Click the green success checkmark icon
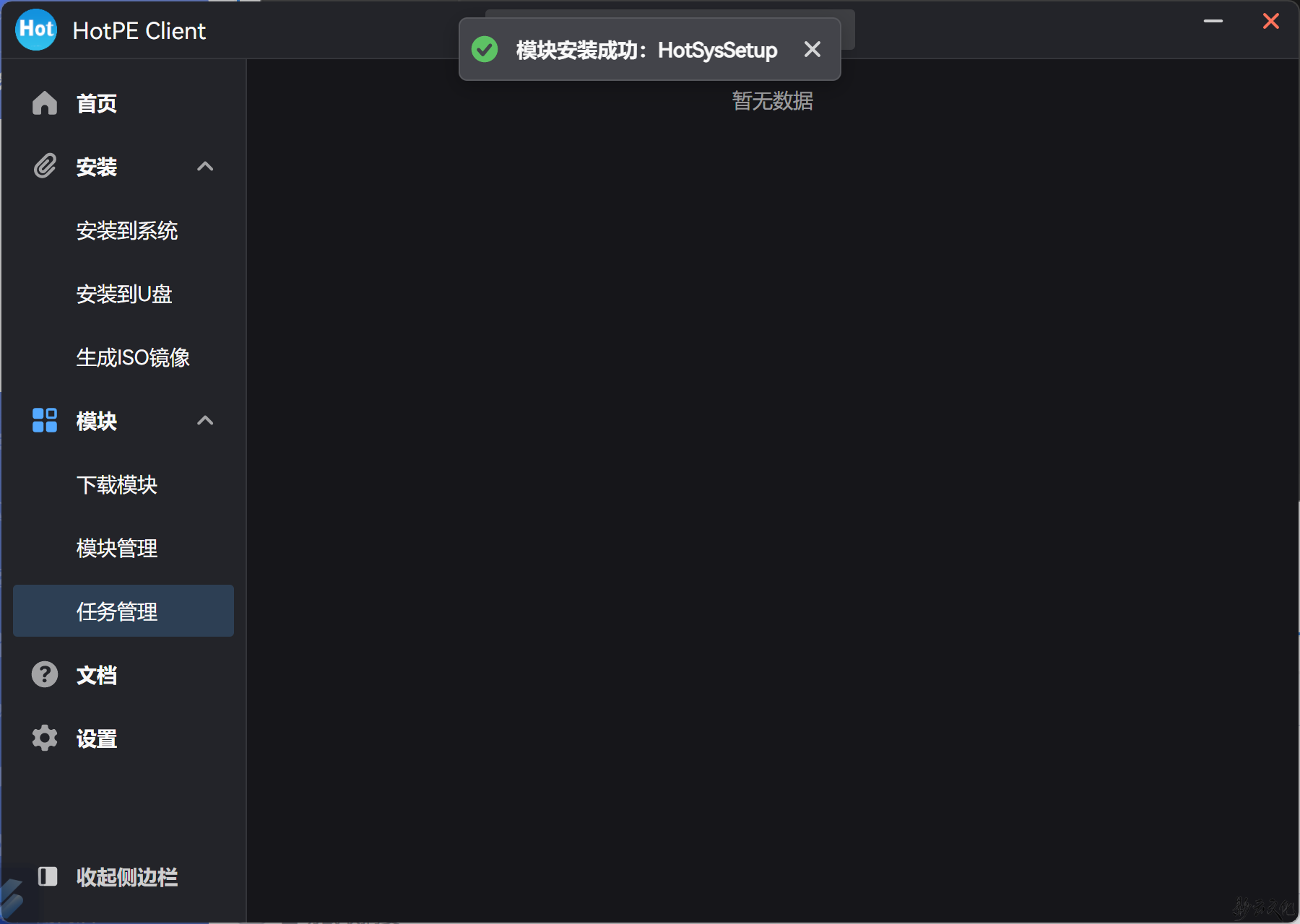Image resolution: width=1300 pixels, height=924 pixels. tap(485, 50)
